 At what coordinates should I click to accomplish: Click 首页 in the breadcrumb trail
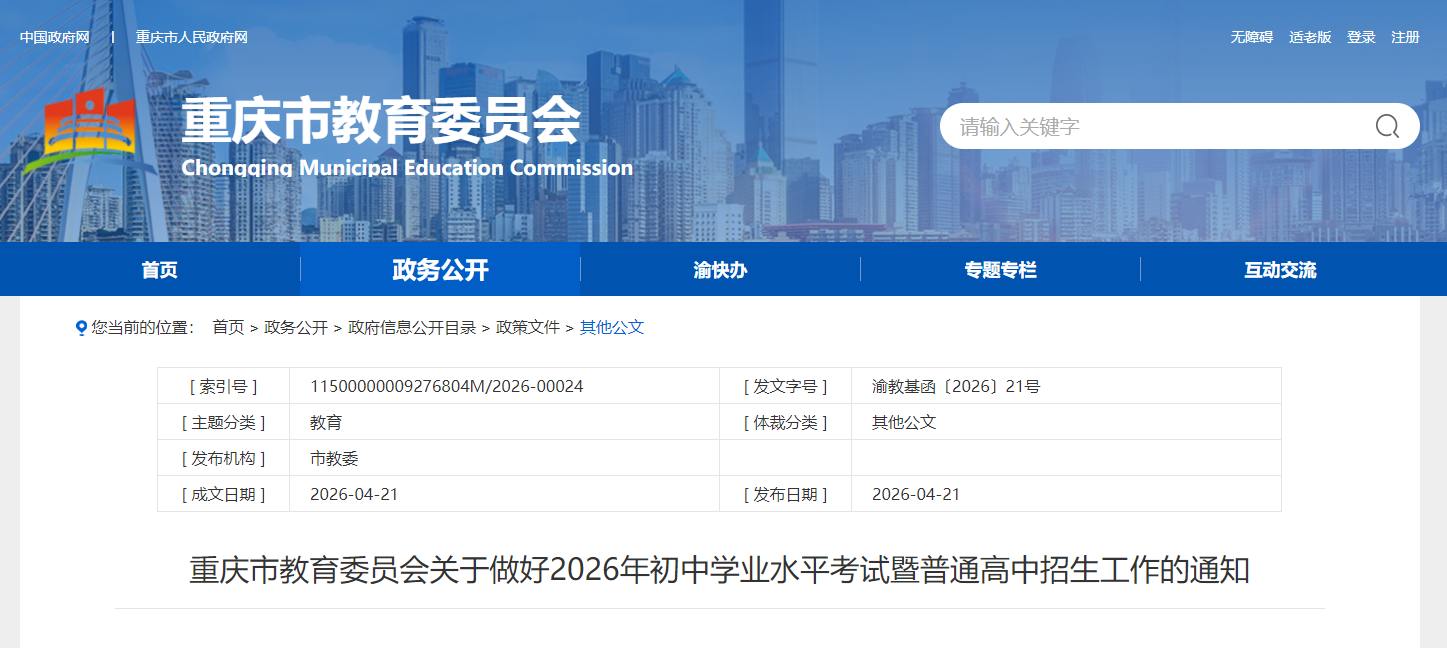(228, 328)
